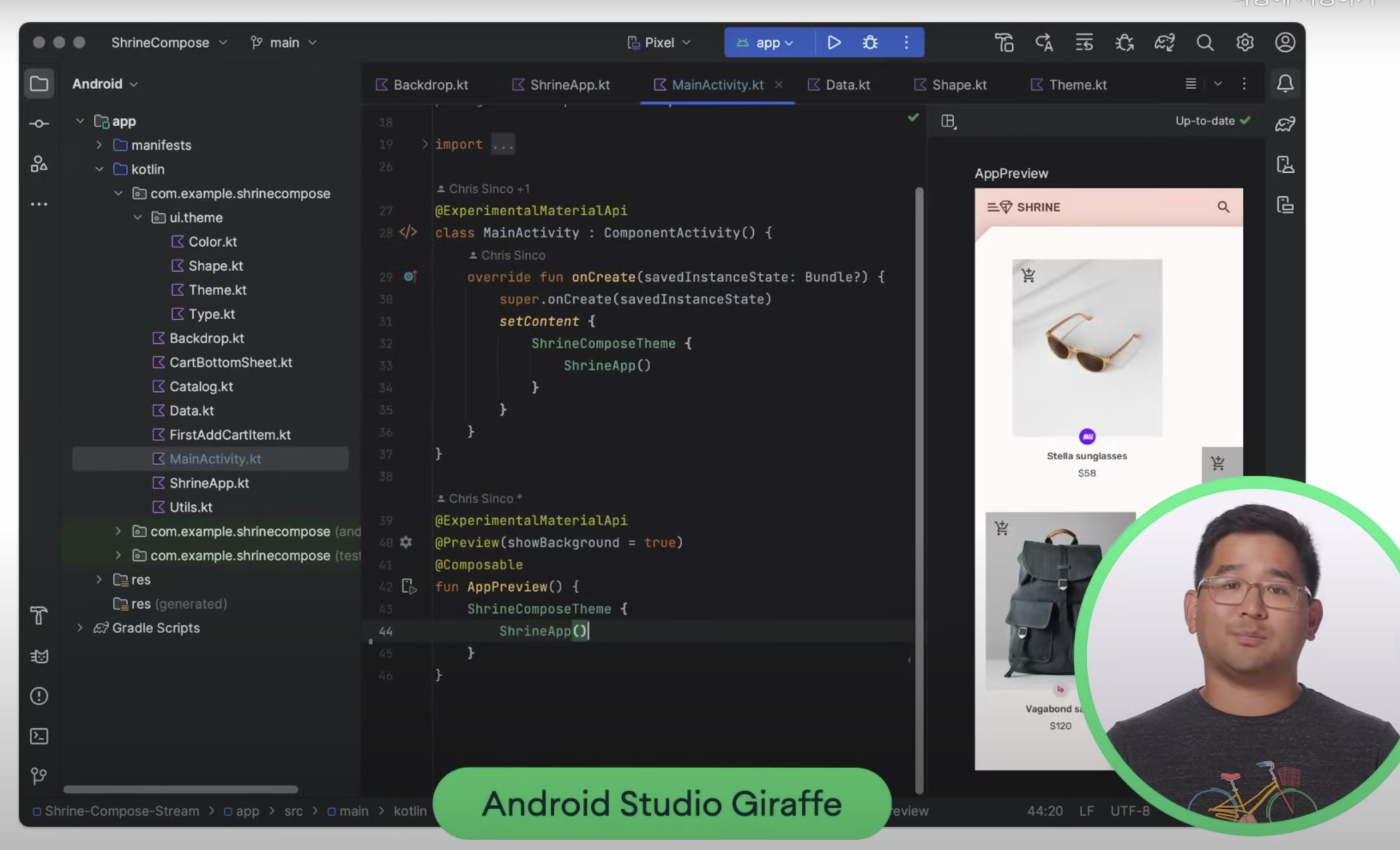Open Gradle tool window on right sidebar
1400x850 pixels.
coord(1285,124)
